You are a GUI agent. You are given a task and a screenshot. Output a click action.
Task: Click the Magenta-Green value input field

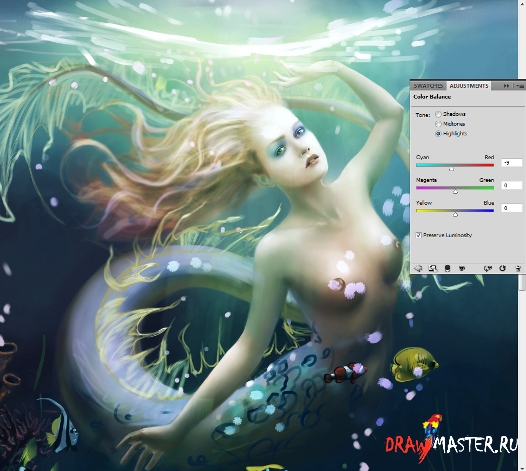tap(511, 185)
